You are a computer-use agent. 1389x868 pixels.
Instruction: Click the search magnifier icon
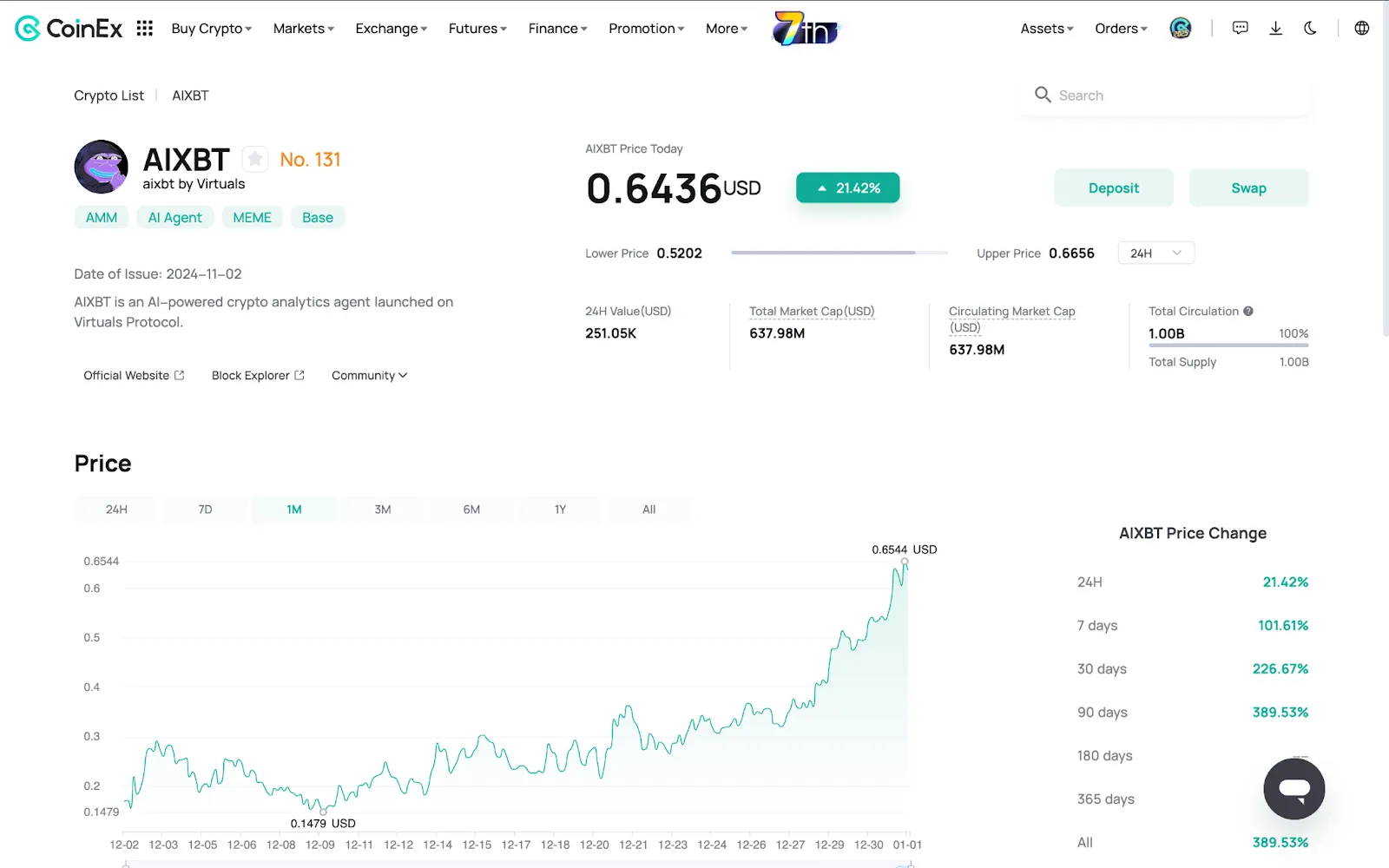pos(1043,95)
